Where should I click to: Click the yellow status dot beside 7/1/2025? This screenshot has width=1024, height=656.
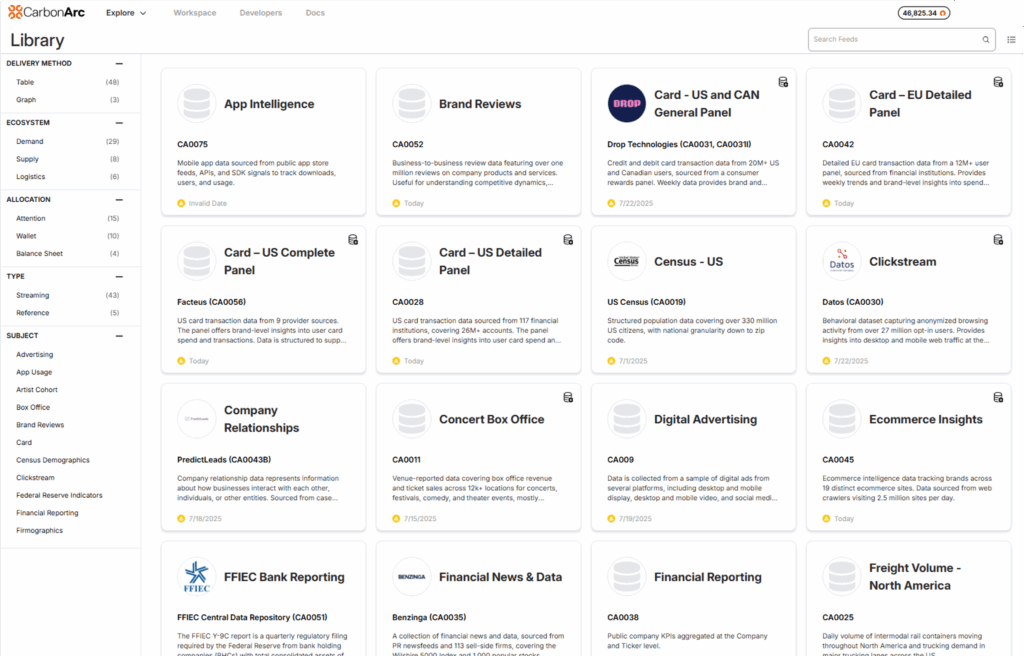coord(611,361)
